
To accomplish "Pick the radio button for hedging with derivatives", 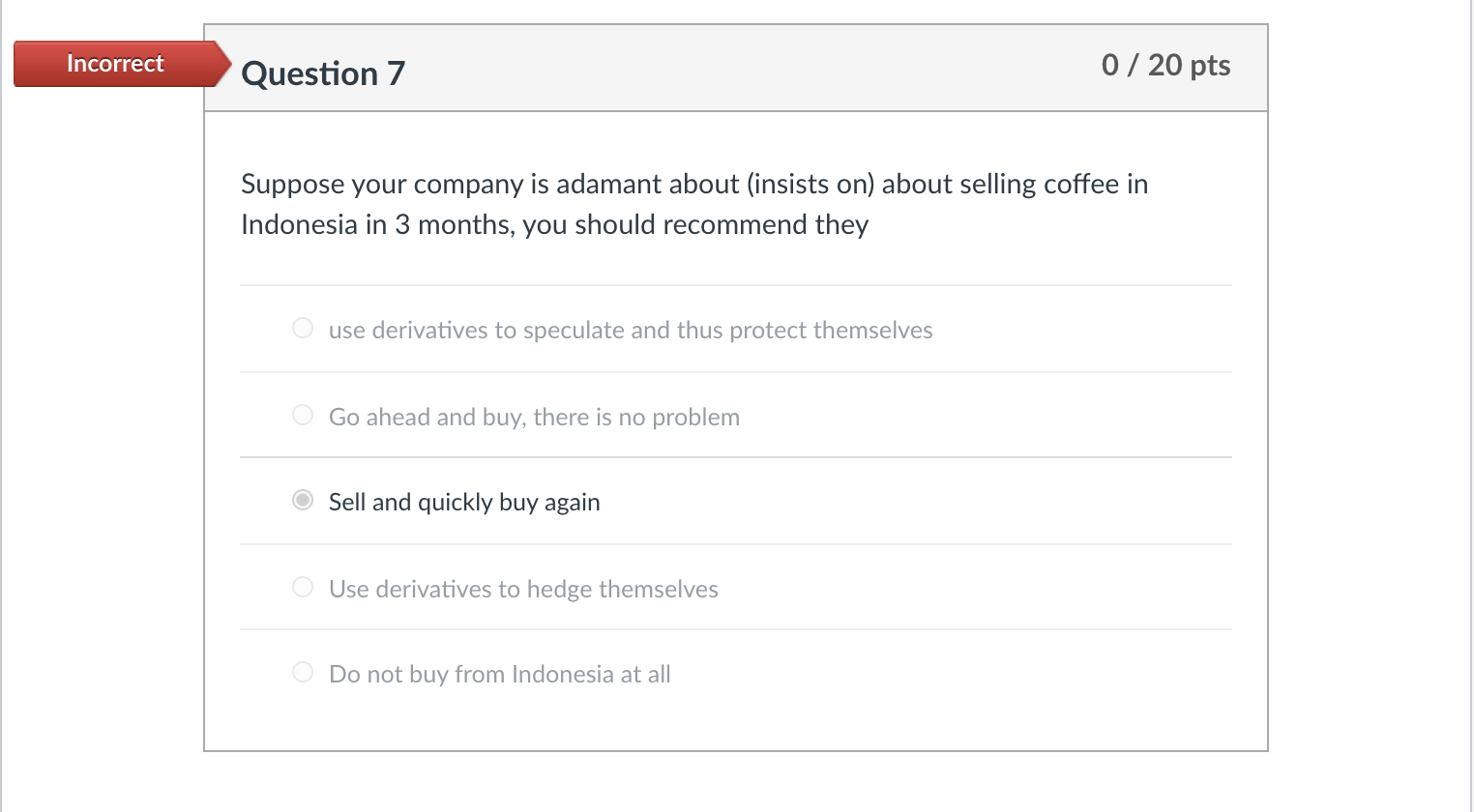I will 303,587.
